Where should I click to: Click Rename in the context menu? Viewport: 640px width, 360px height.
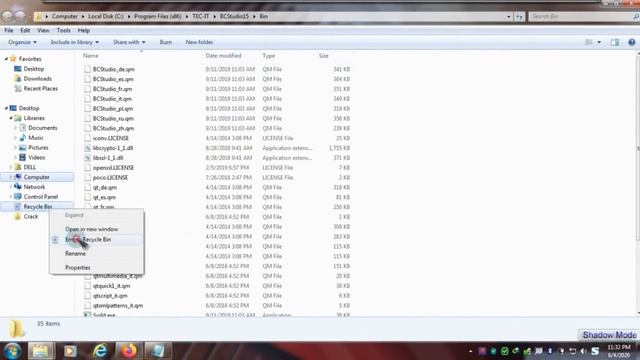(76, 253)
